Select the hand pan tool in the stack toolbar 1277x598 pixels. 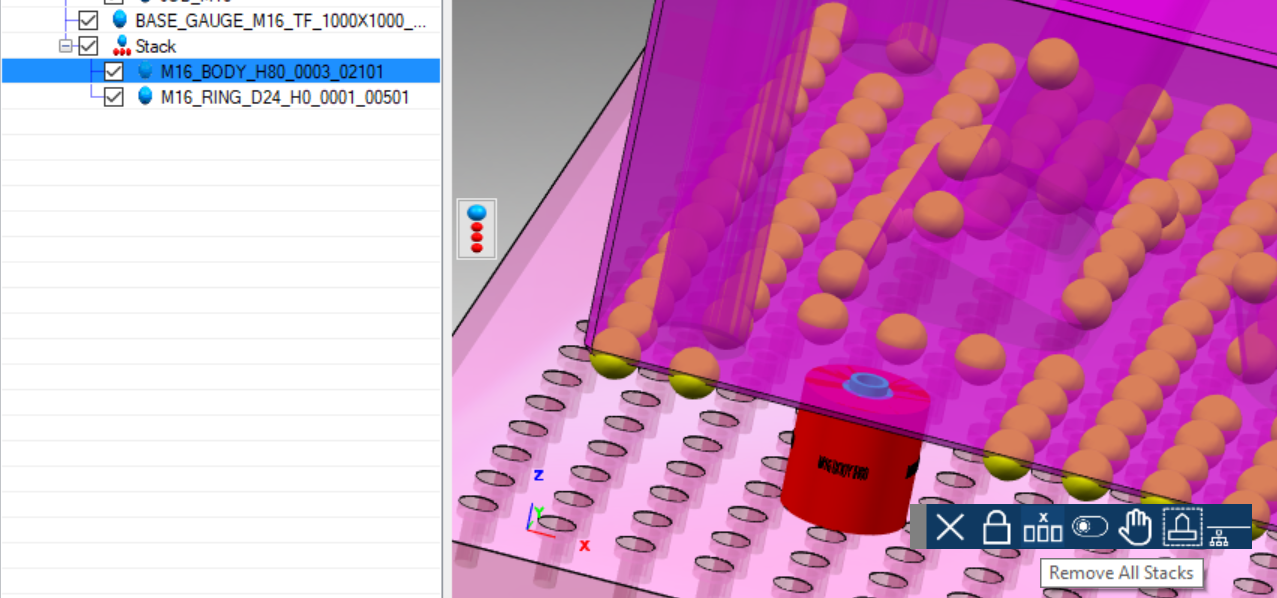point(1135,527)
